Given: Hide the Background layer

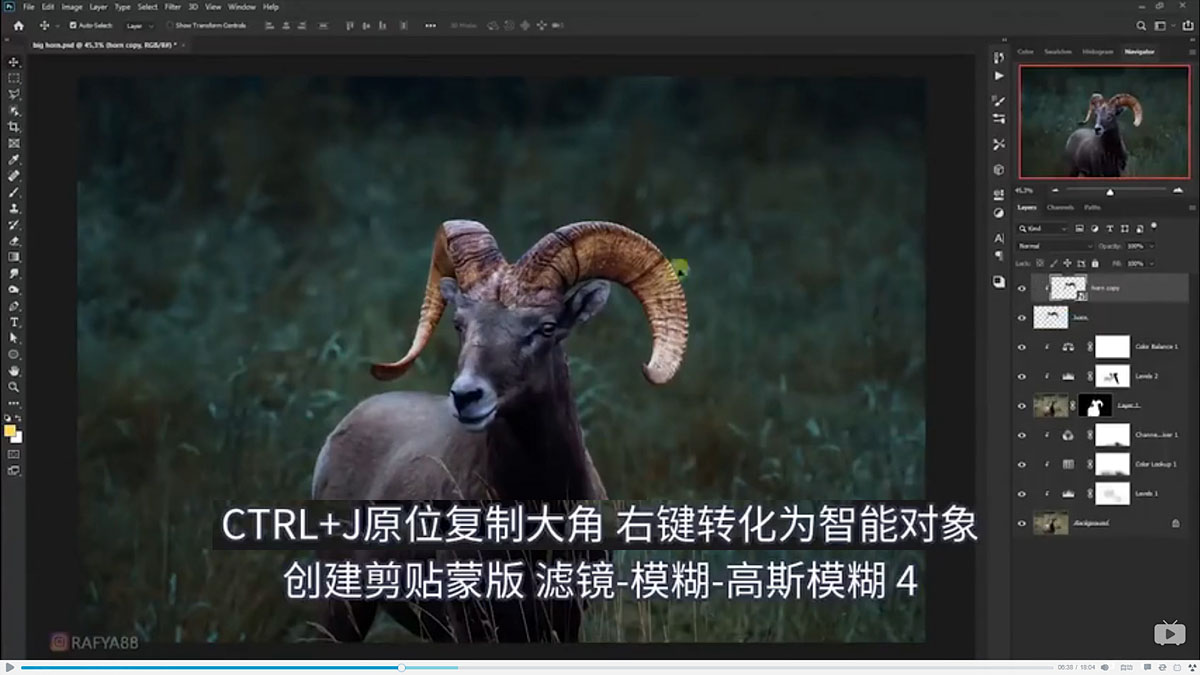Looking at the screenshot, I should [x=1022, y=521].
